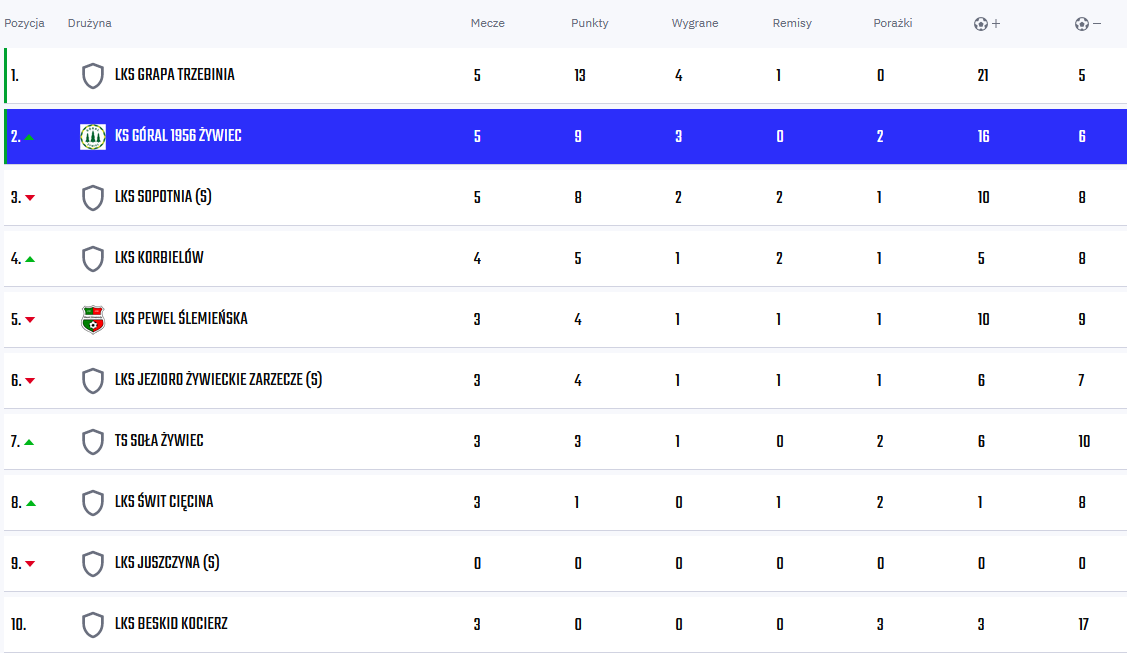Open the LKS Pewel Ślemieńska team link

coord(181,318)
